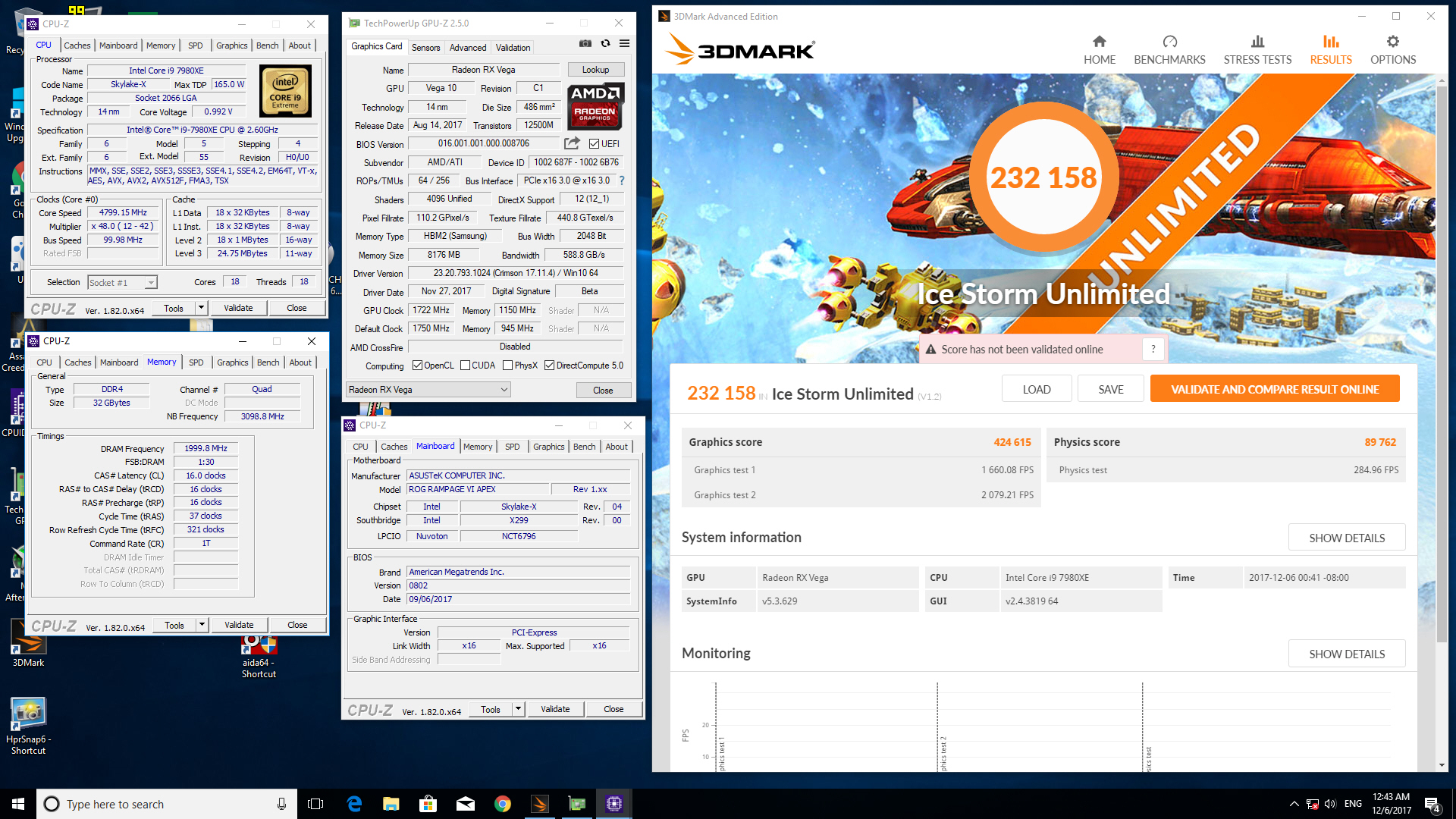
Task: Open File Explorer from the taskbar
Action: pos(391,804)
